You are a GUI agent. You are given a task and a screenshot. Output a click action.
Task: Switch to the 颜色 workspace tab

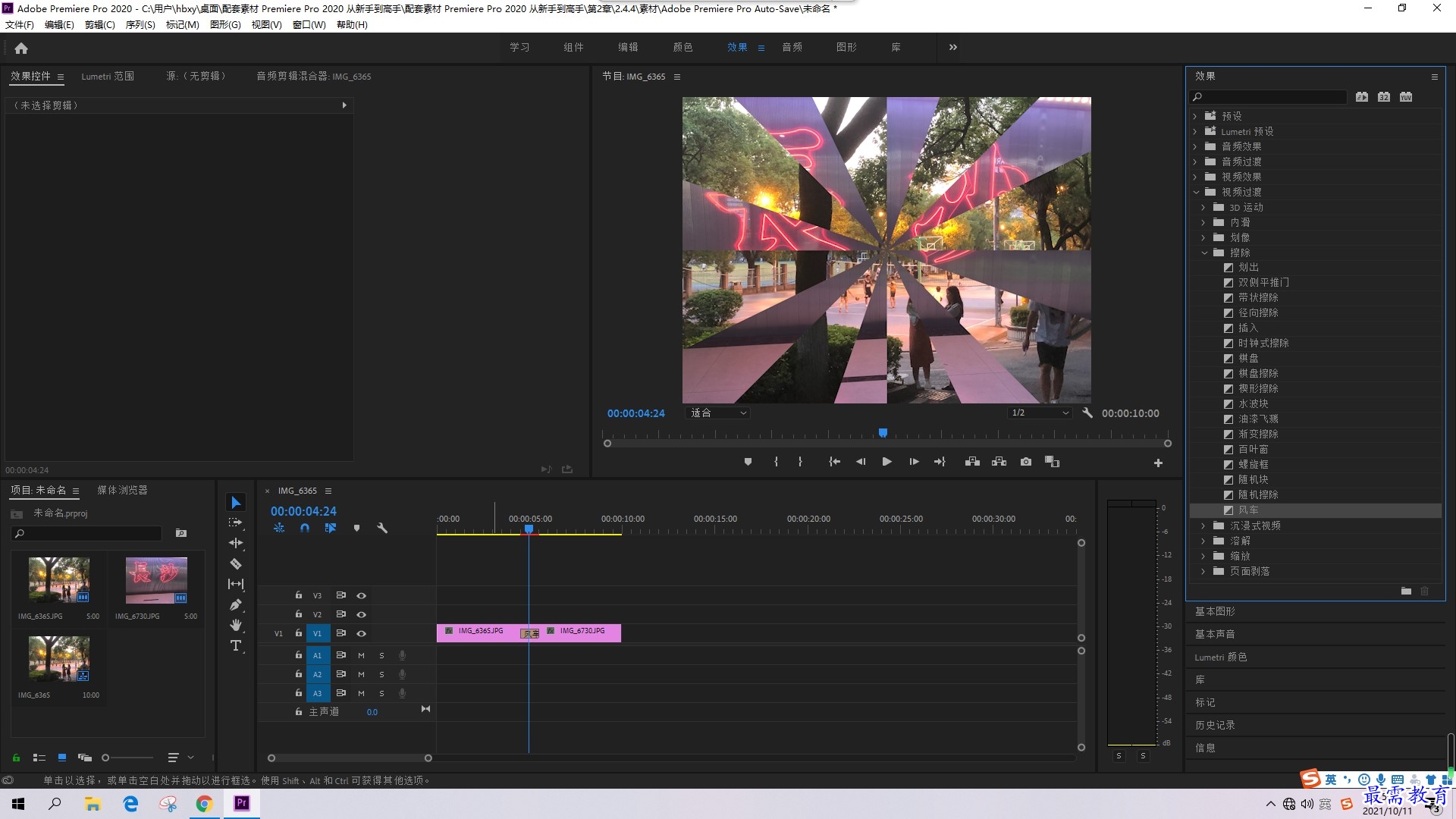(682, 47)
